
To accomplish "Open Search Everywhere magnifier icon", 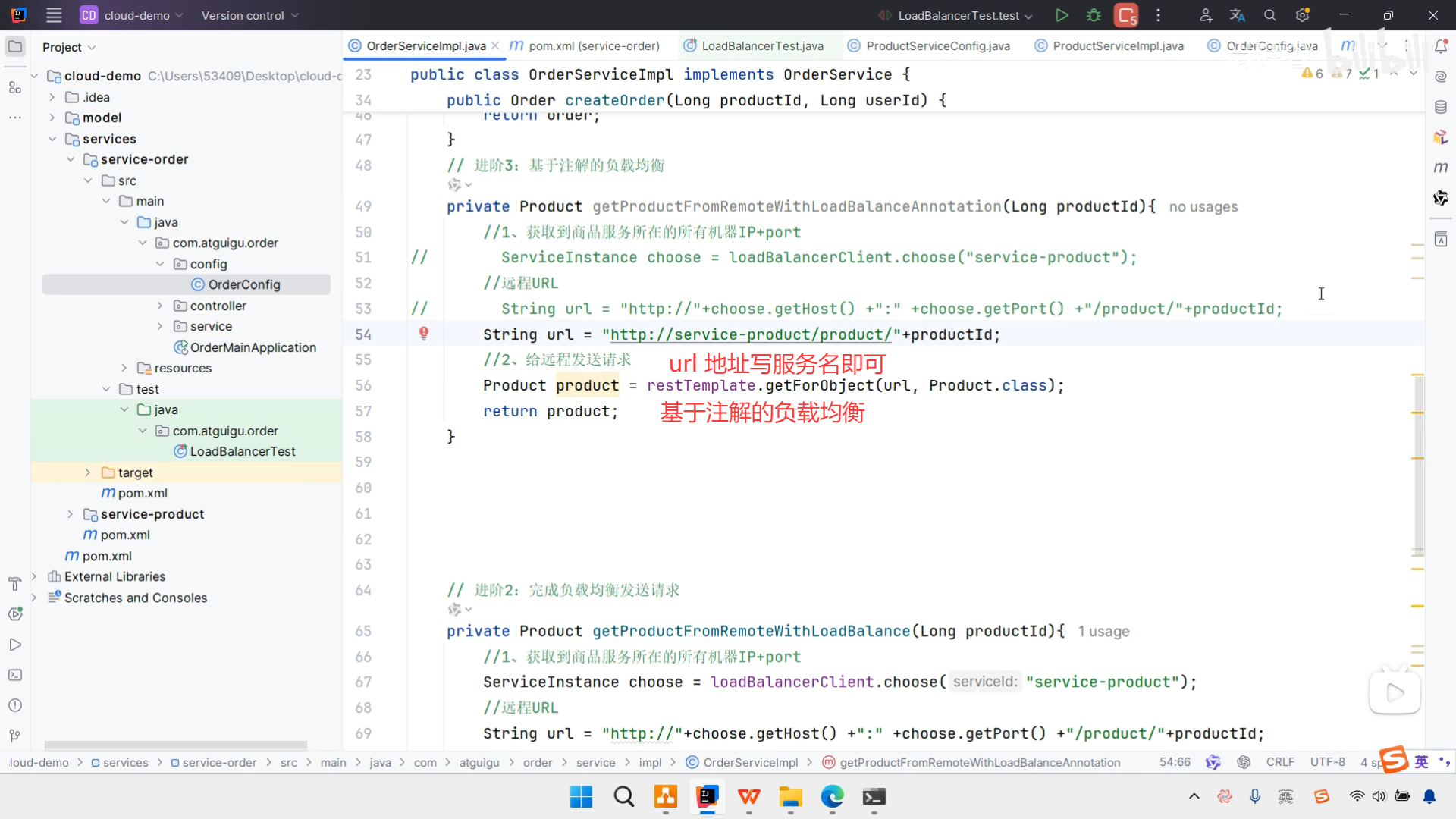I will point(1269,15).
